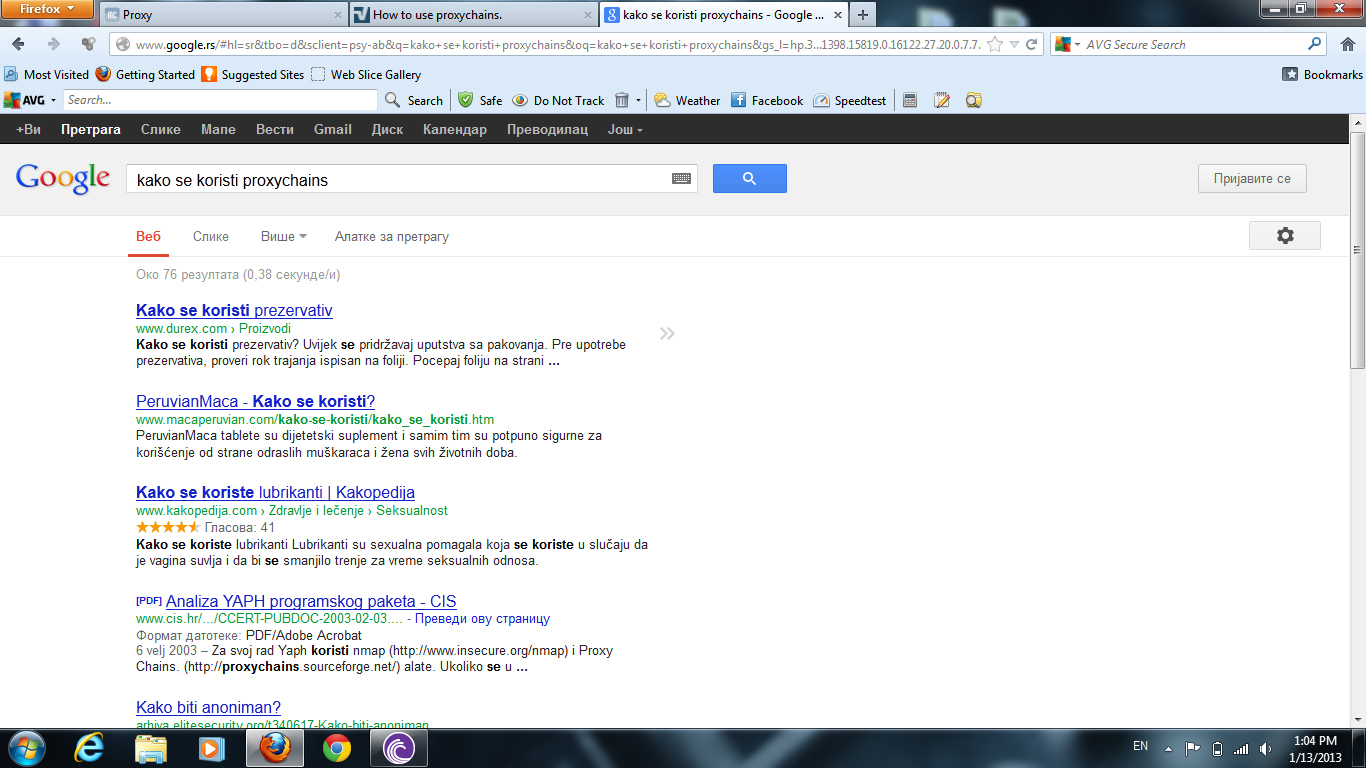The height and width of the screenshot is (768, 1366).
Task: Open the Firefox home page icon
Action: 1347,44
